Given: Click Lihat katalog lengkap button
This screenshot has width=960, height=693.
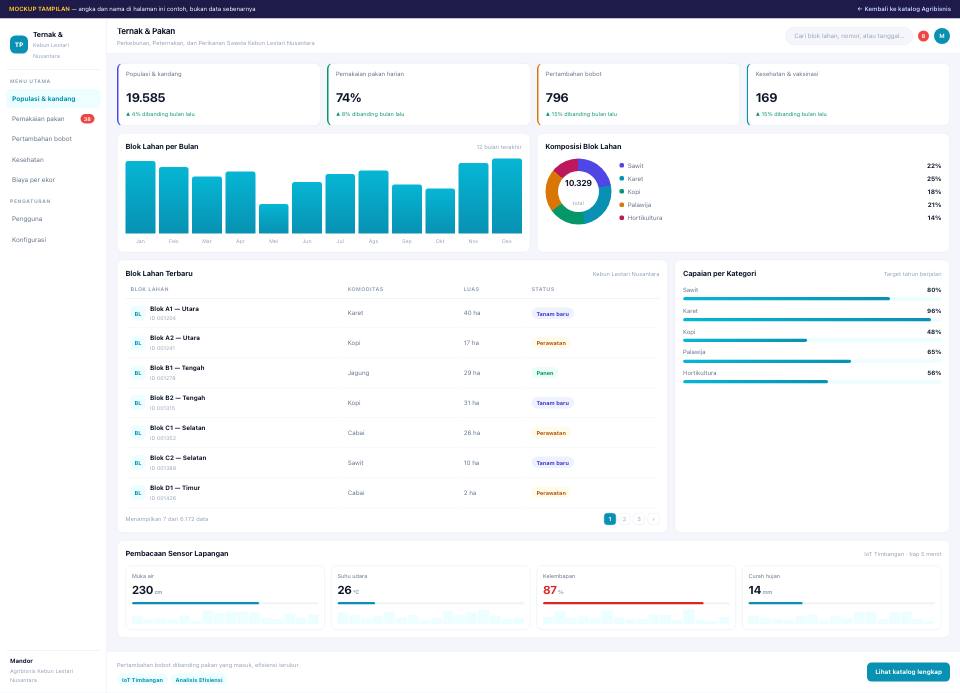Looking at the screenshot, I should [x=908, y=672].
